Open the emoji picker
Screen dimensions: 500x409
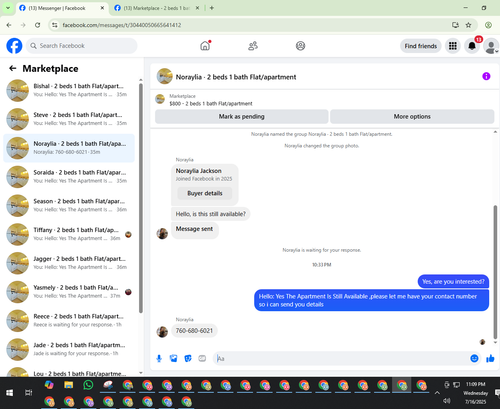point(474,358)
